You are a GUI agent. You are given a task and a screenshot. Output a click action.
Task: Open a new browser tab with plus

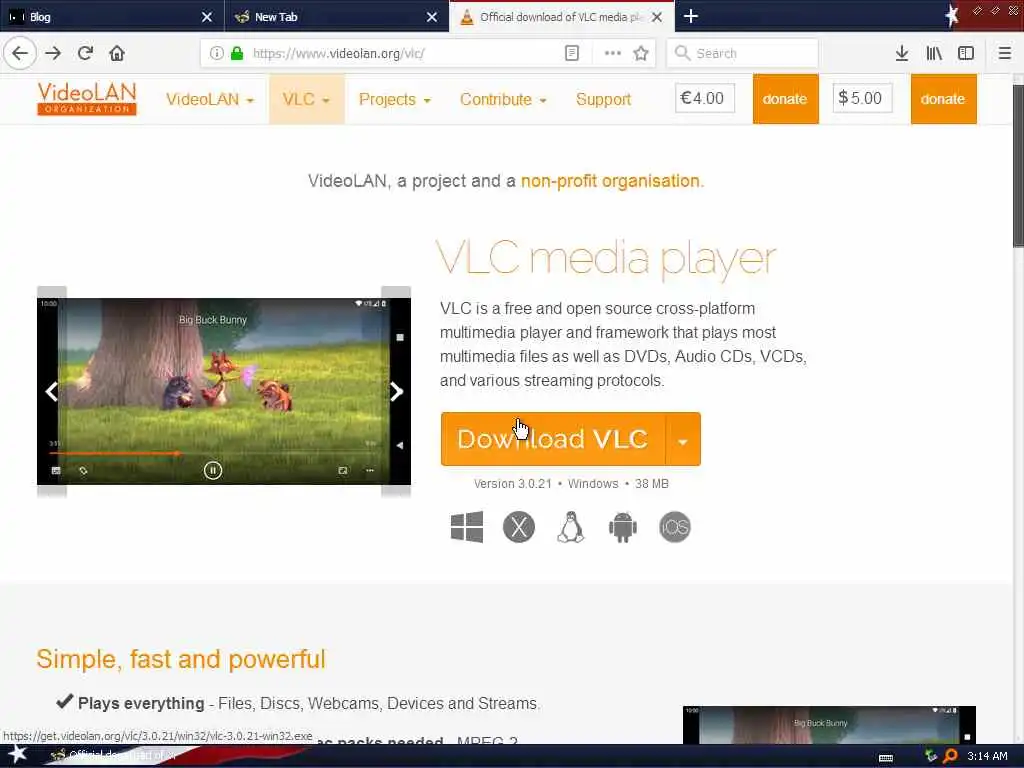691,16
